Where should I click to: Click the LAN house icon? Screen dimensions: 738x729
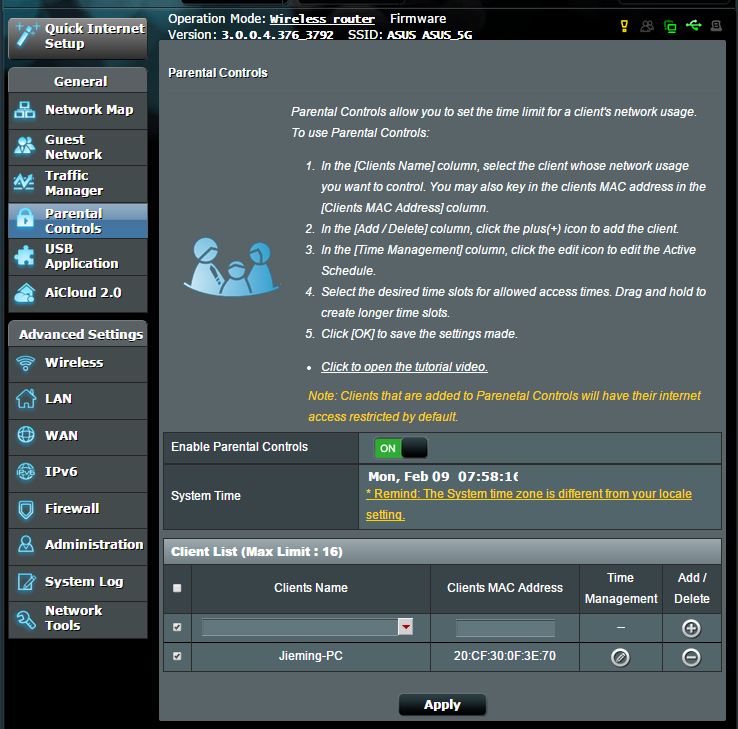[25, 399]
